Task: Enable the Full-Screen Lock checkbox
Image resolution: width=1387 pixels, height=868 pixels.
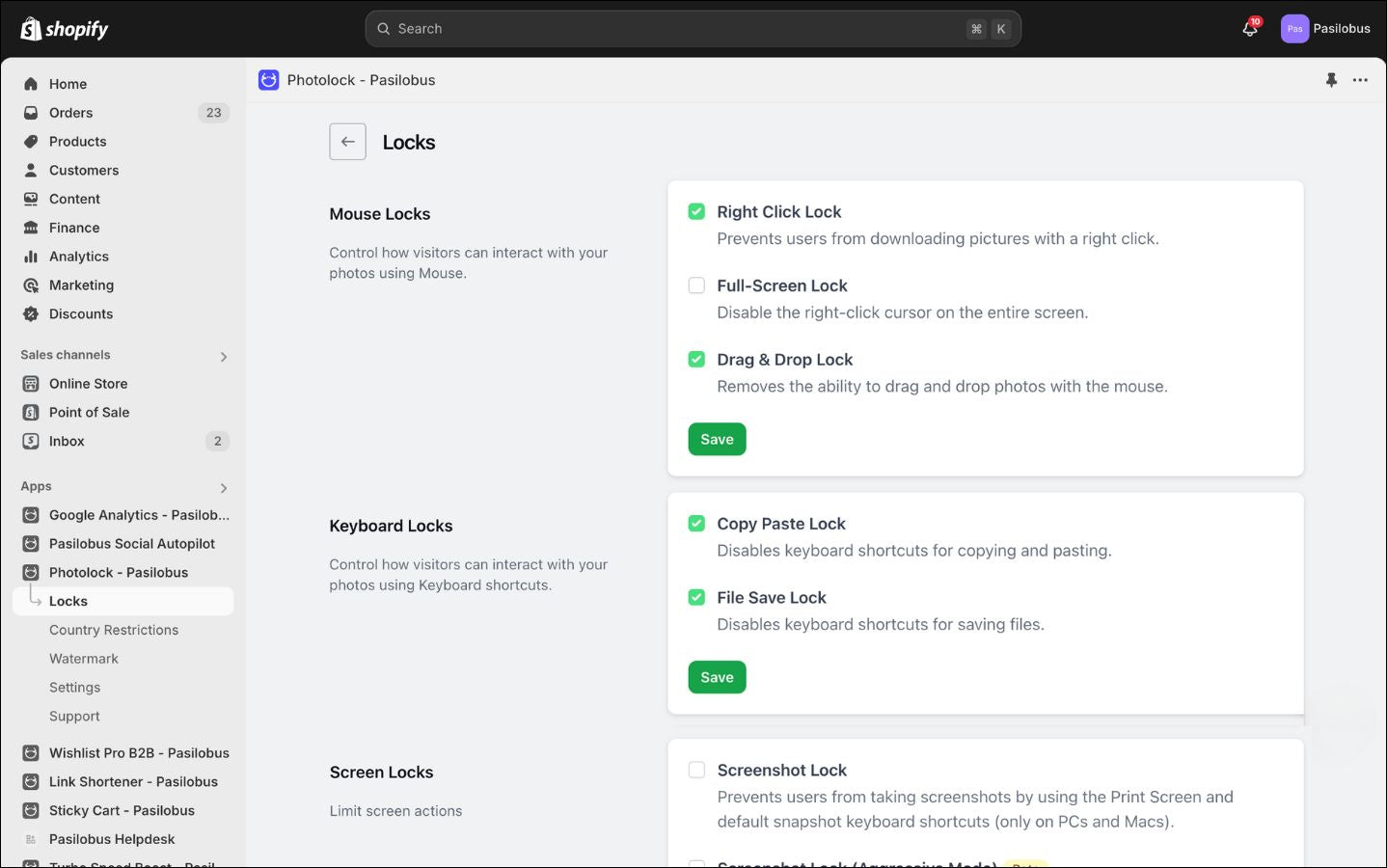Action: (696, 285)
